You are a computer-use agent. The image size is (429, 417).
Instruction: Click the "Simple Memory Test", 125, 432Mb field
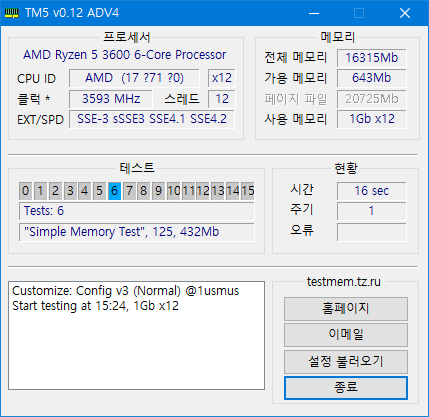(x=137, y=232)
